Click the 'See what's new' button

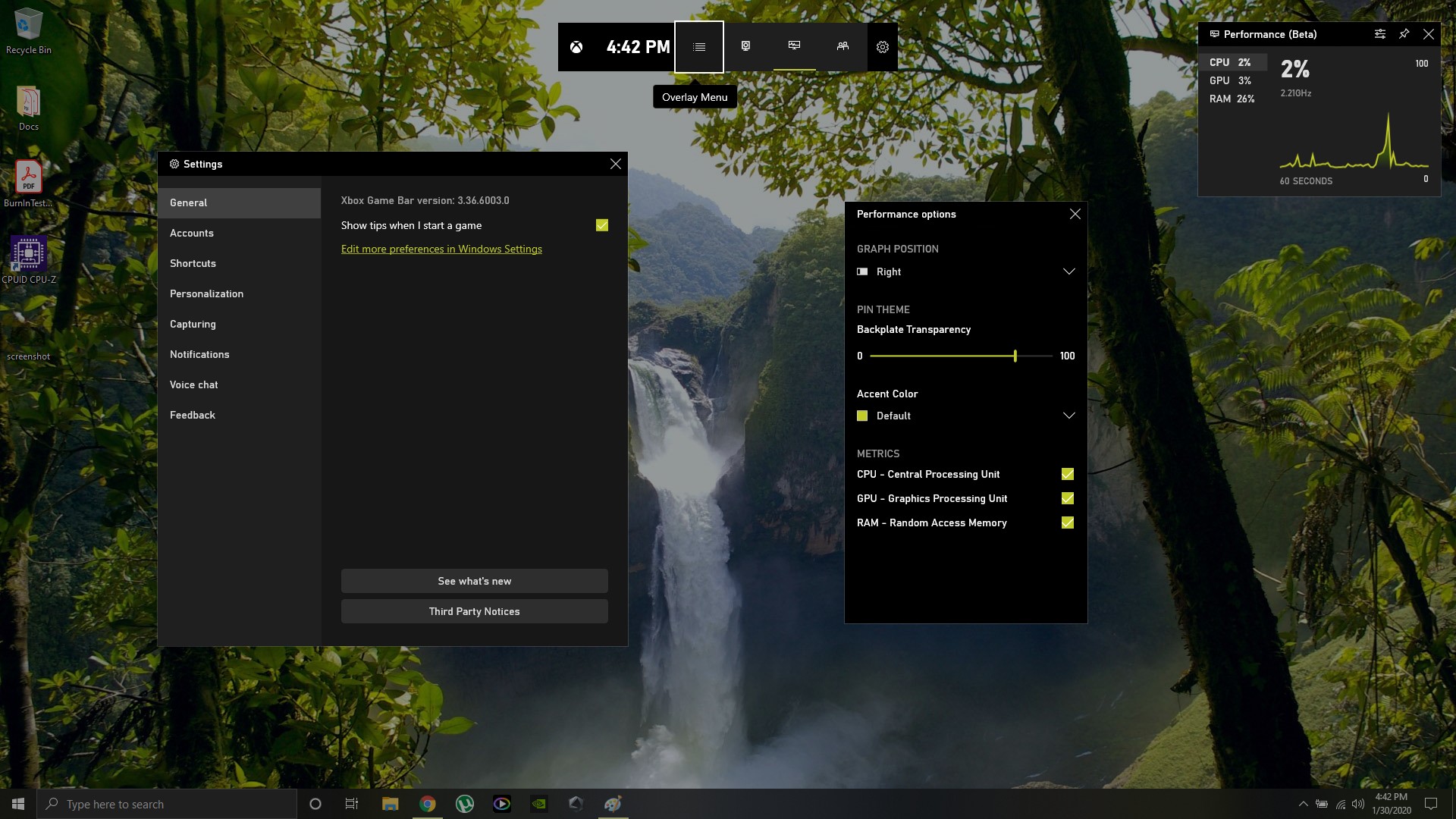[x=474, y=581]
